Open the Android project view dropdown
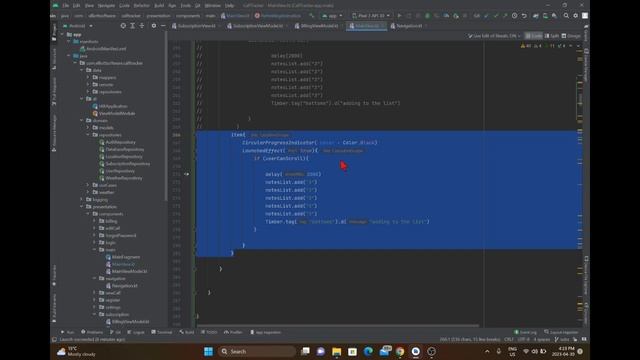Image resolution: width=640 pixels, height=360 pixels. point(78,26)
